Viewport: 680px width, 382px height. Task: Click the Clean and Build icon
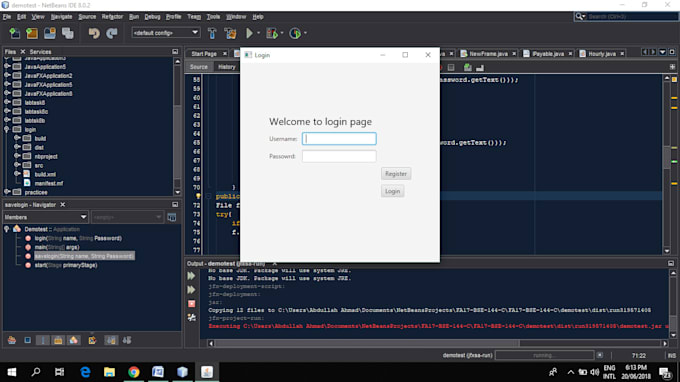point(230,33)
